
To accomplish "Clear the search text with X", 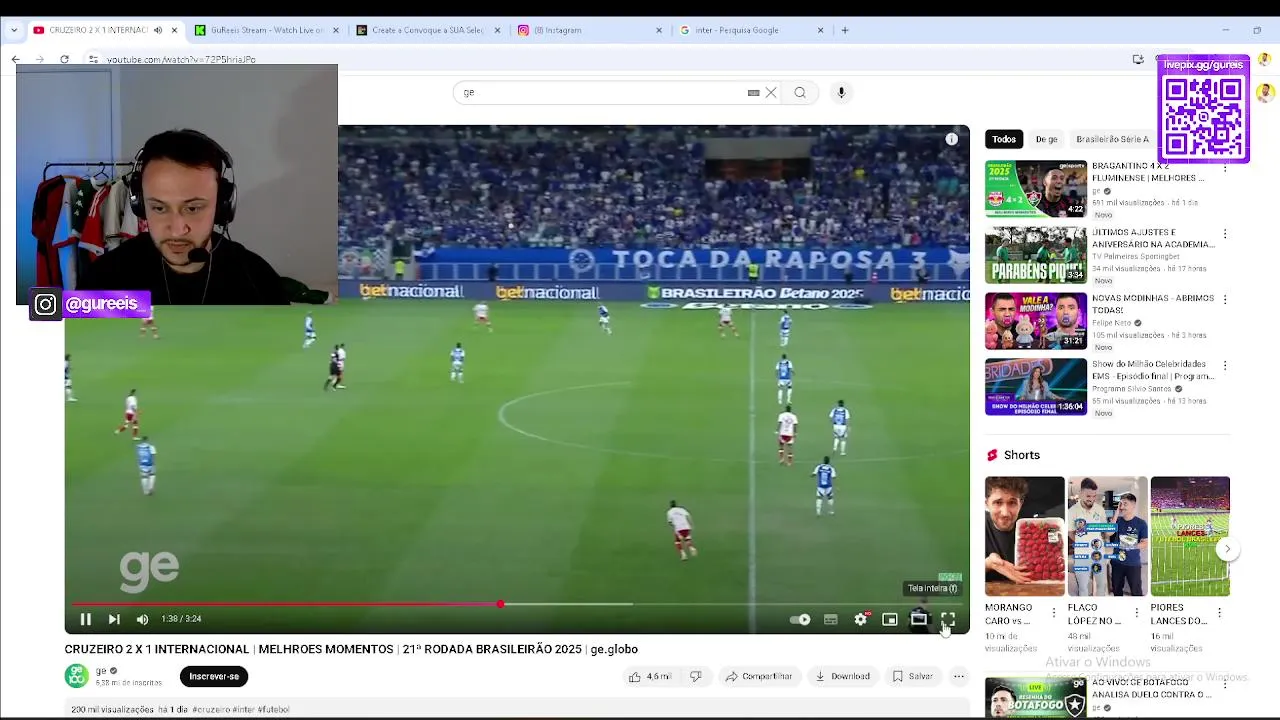I will tap(771, 93).
